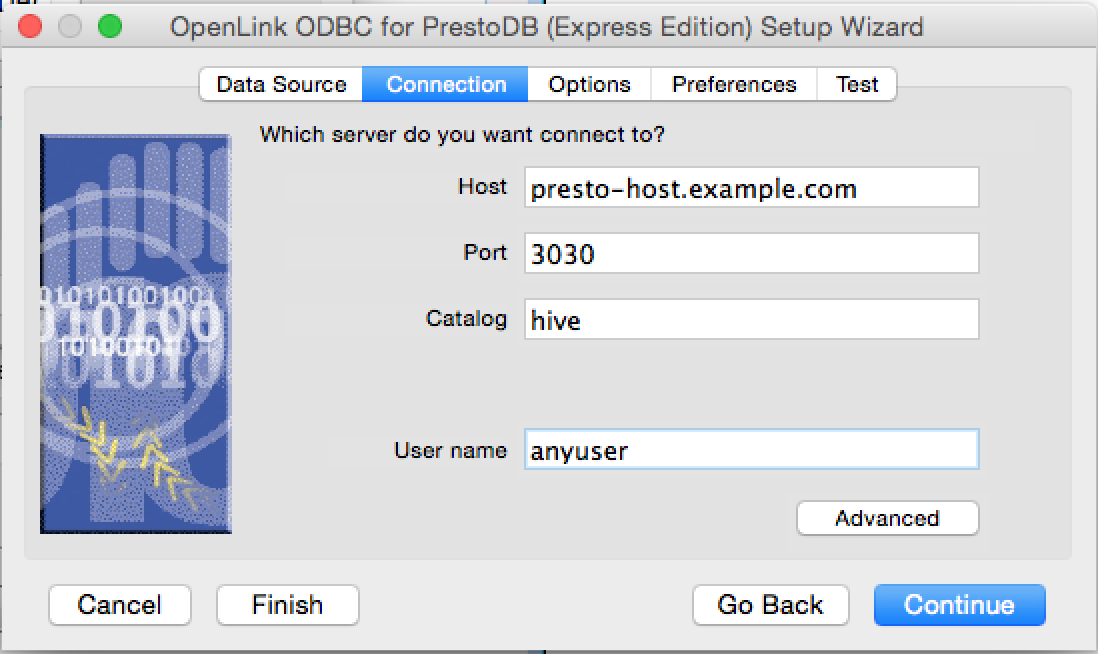Open the Test tab
Screen dimensions: 1098x654
coord(856,85)
